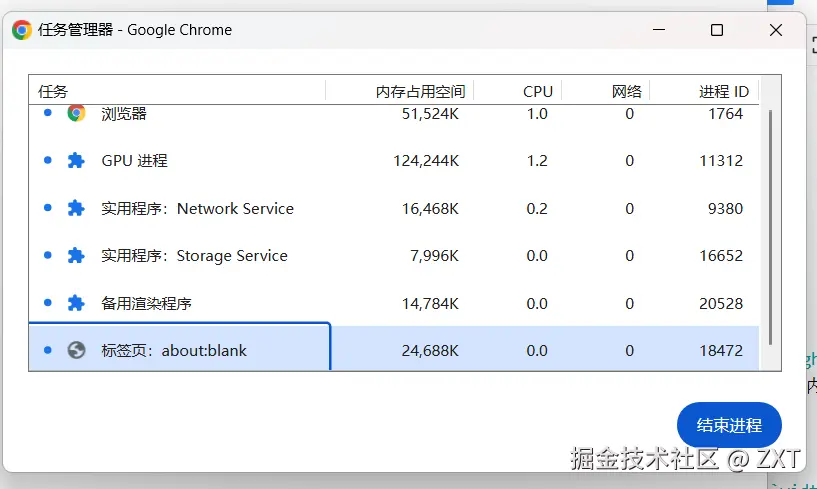Click process ID 9380

[x=725, y=209]
